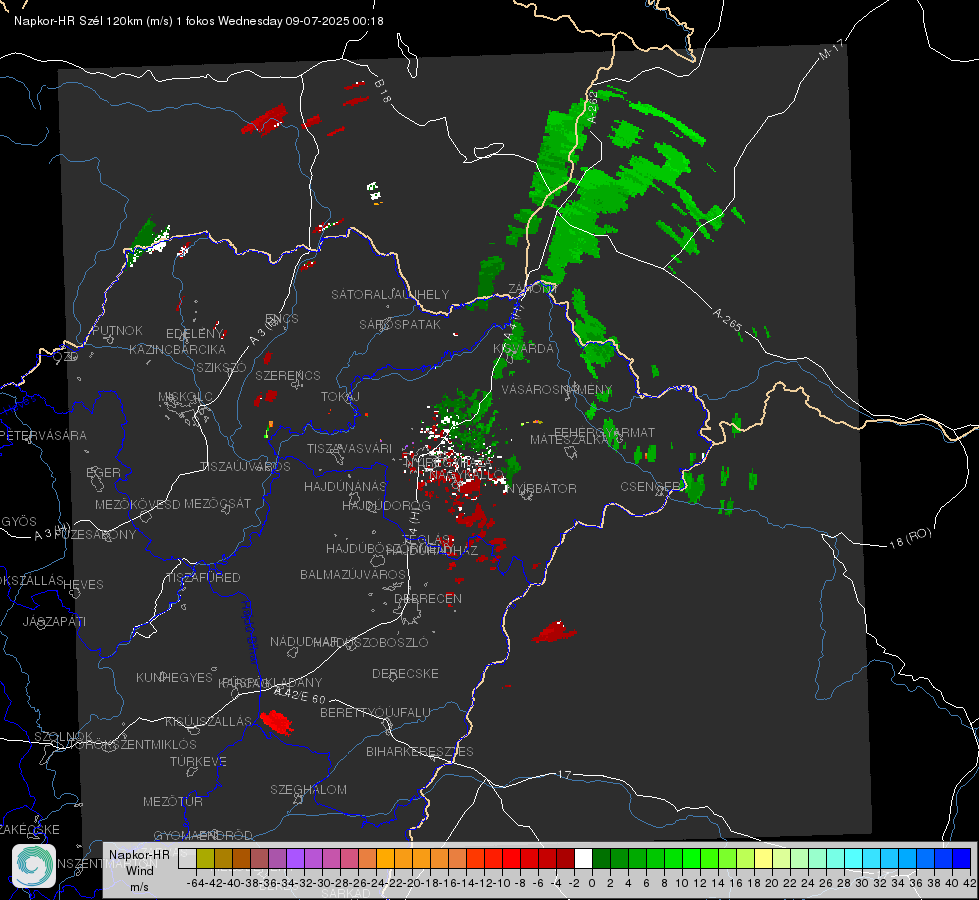Click the 18 (RO) road label
979x900 pixels.
tap(910, 538)
